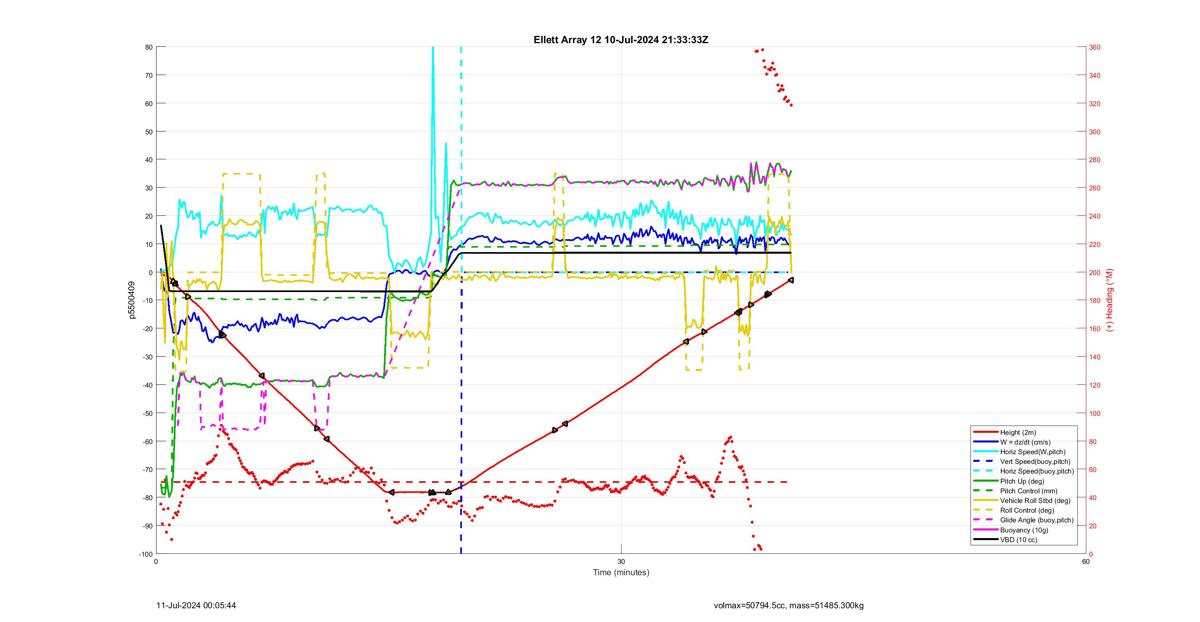The image size is (1200, 622).
Task: Click the 'p5500409' left axis label
Action: tap(132, 300)
